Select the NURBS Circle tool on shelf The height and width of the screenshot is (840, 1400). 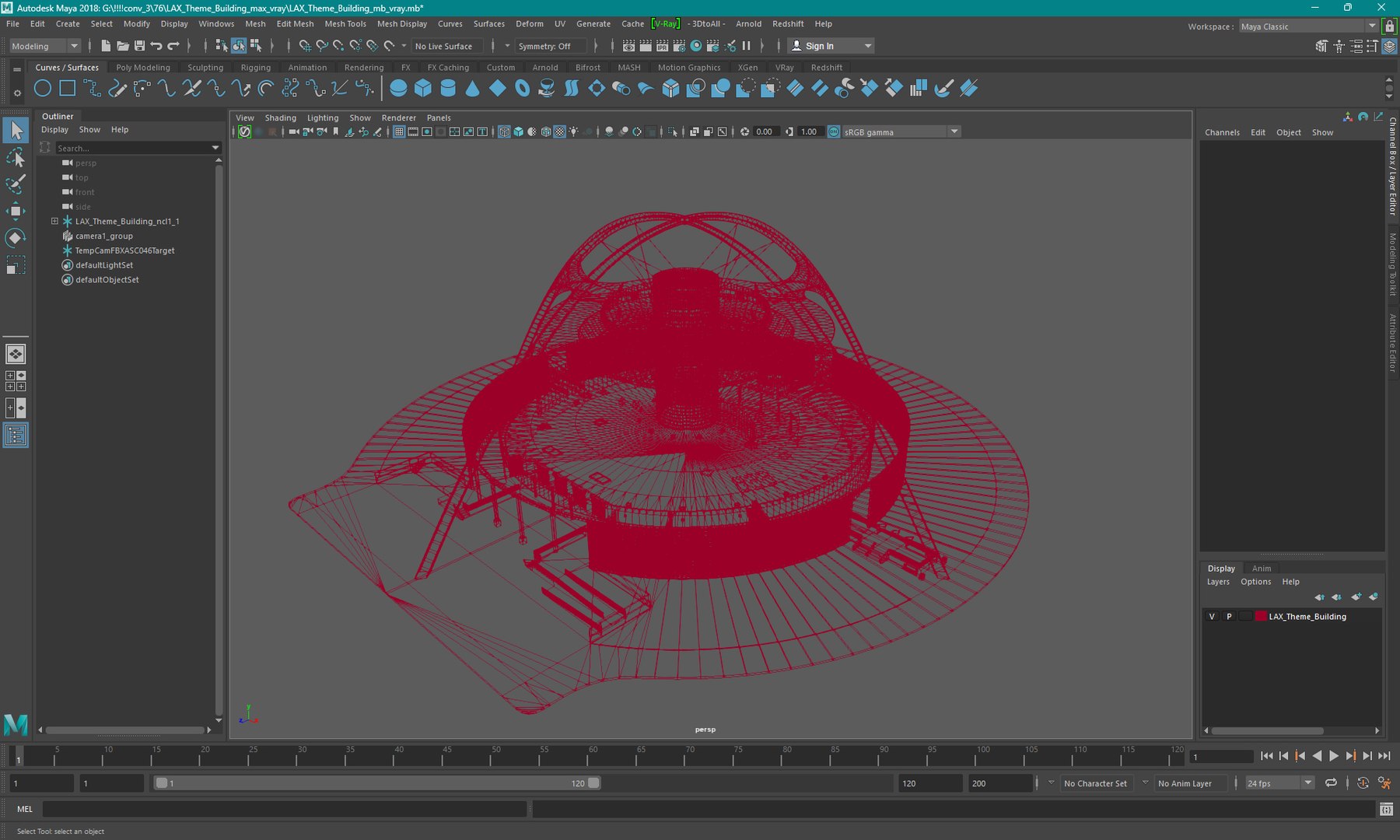coord(43,89)
